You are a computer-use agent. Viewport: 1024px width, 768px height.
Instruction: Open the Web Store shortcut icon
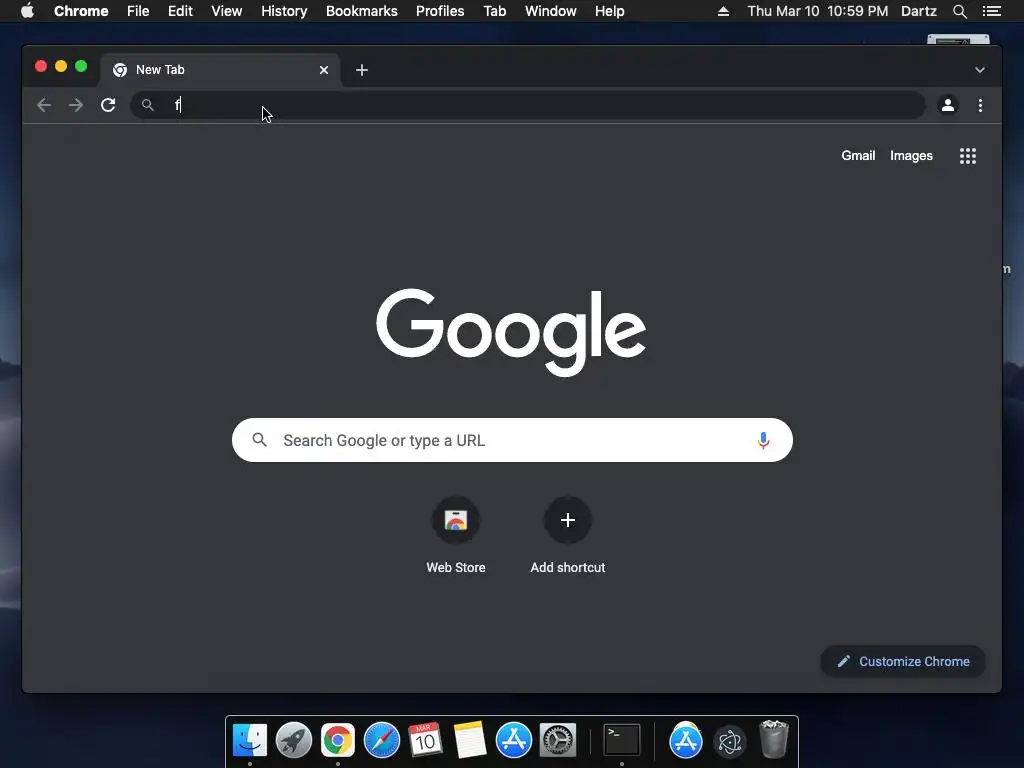[x=456, y=520]
